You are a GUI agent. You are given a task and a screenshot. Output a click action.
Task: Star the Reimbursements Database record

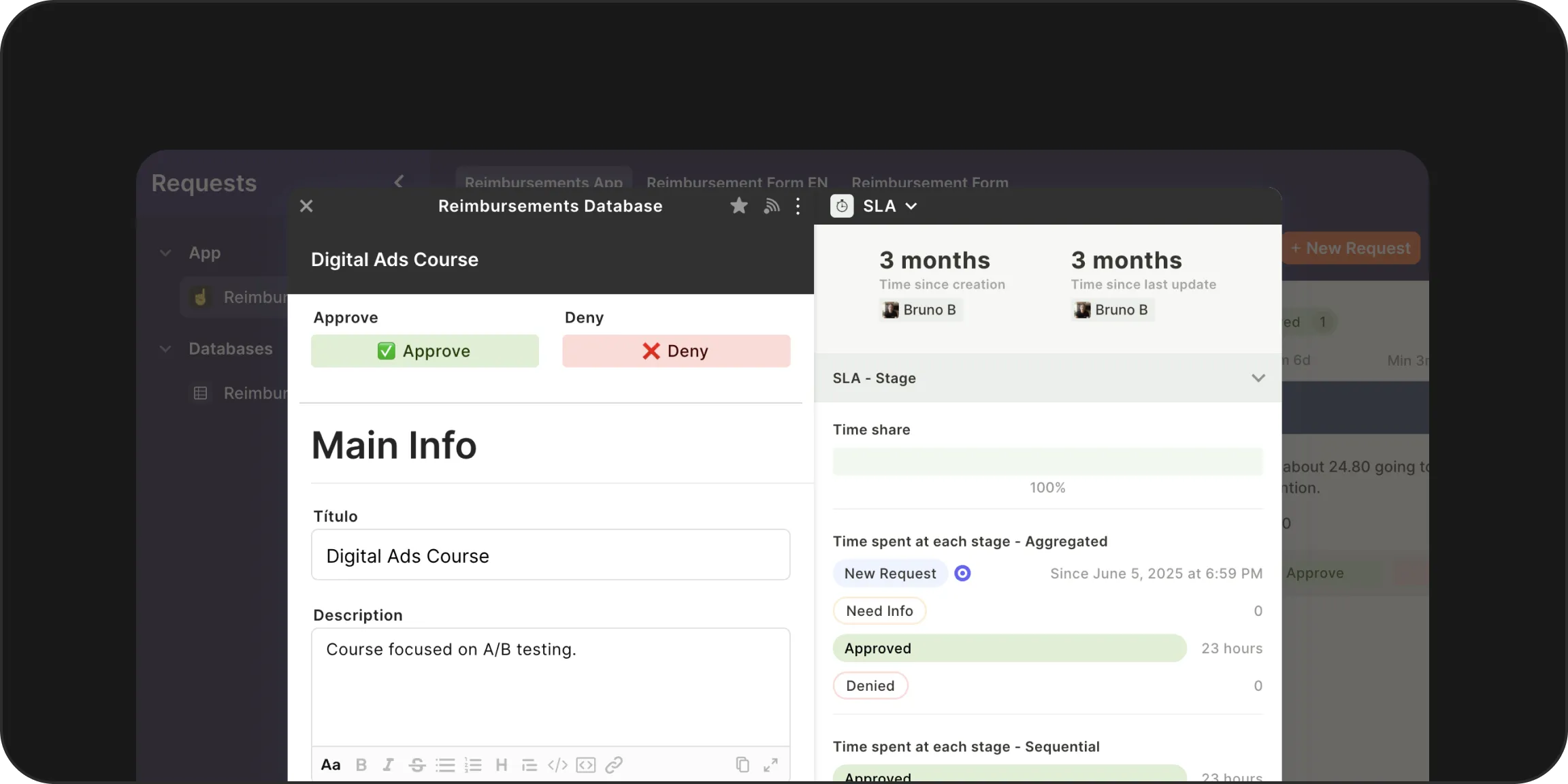[x=738, y=206]
